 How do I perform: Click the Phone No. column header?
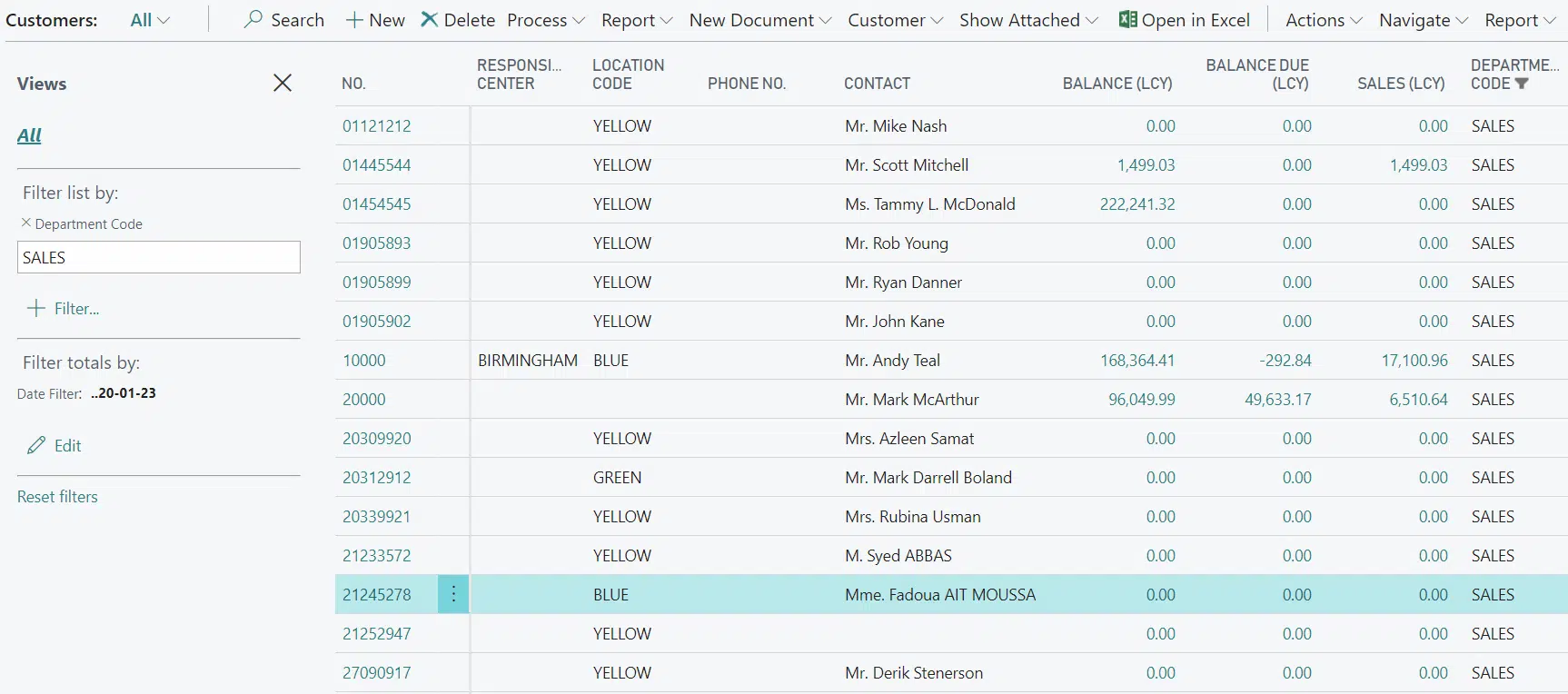(x=747, y=84)
